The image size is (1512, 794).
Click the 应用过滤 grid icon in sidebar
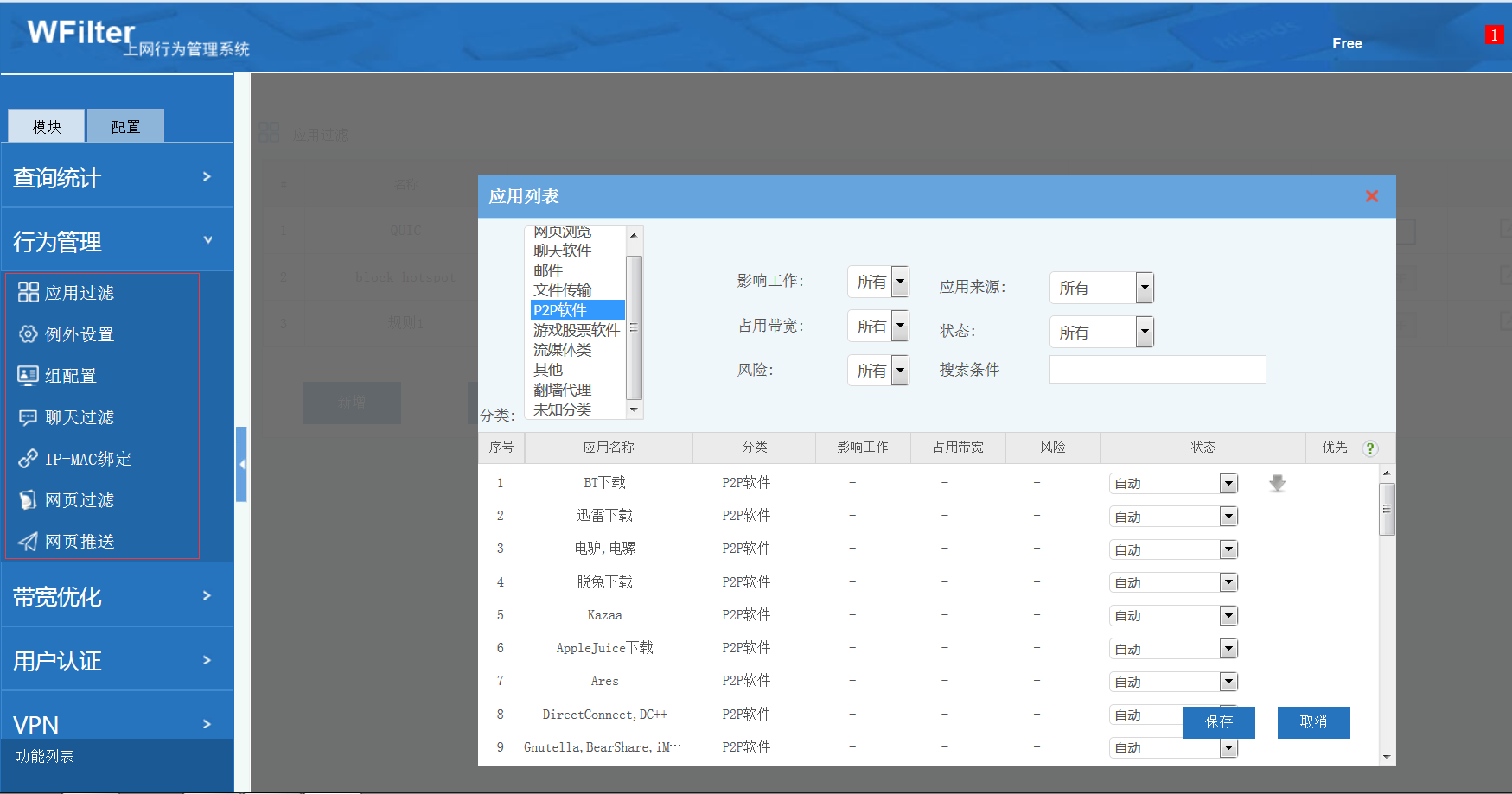point(29,292)
